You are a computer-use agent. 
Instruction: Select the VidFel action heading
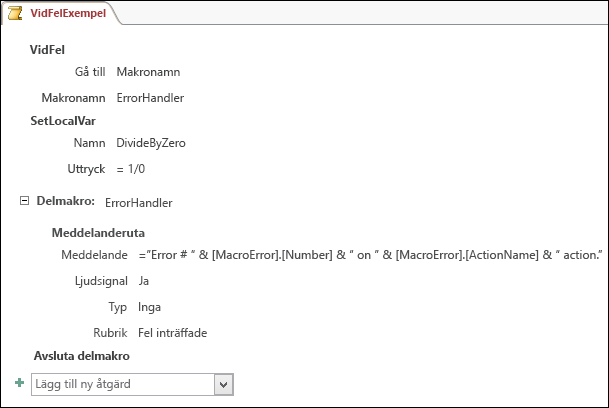47,50
